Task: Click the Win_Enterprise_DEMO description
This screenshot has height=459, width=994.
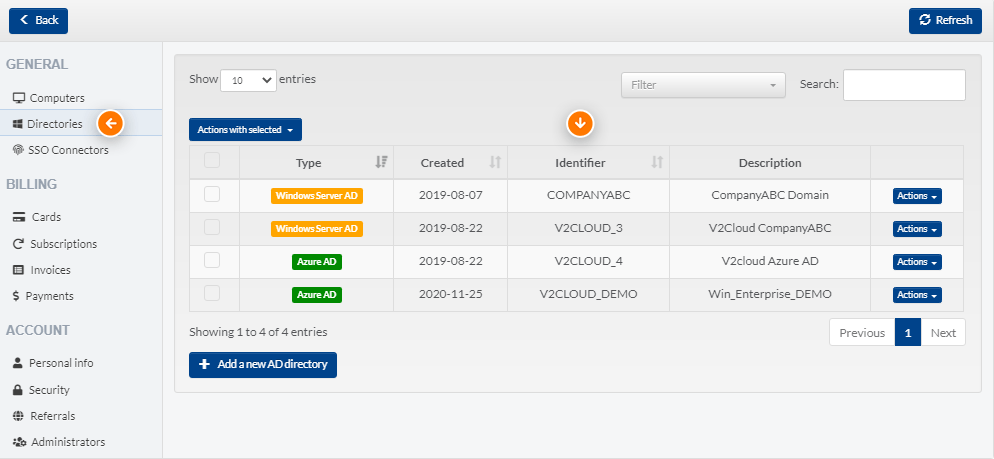Action: (x=770, y=294)
